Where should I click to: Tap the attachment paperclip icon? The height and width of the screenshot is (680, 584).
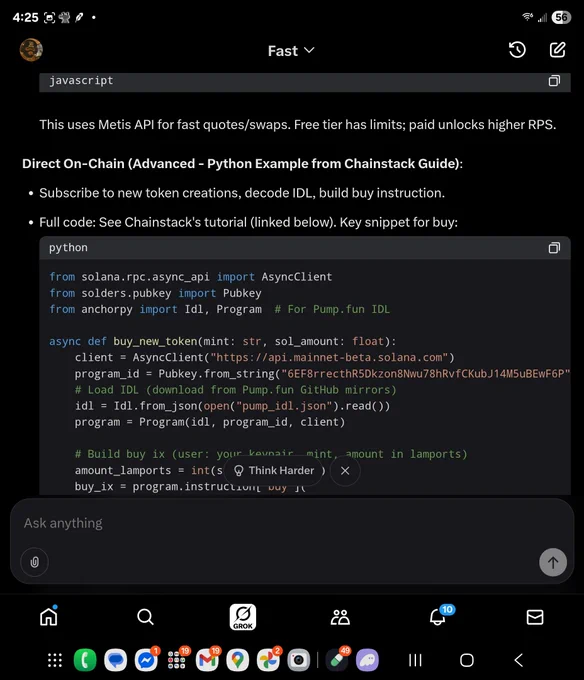(35, 562)
